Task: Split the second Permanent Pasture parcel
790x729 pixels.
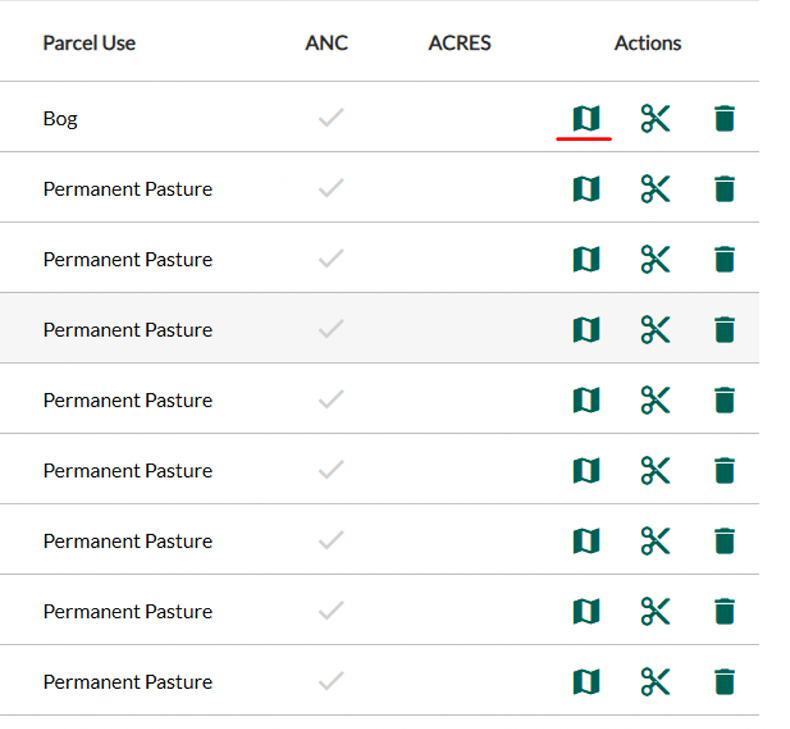Action: click(x=655, y=260)
